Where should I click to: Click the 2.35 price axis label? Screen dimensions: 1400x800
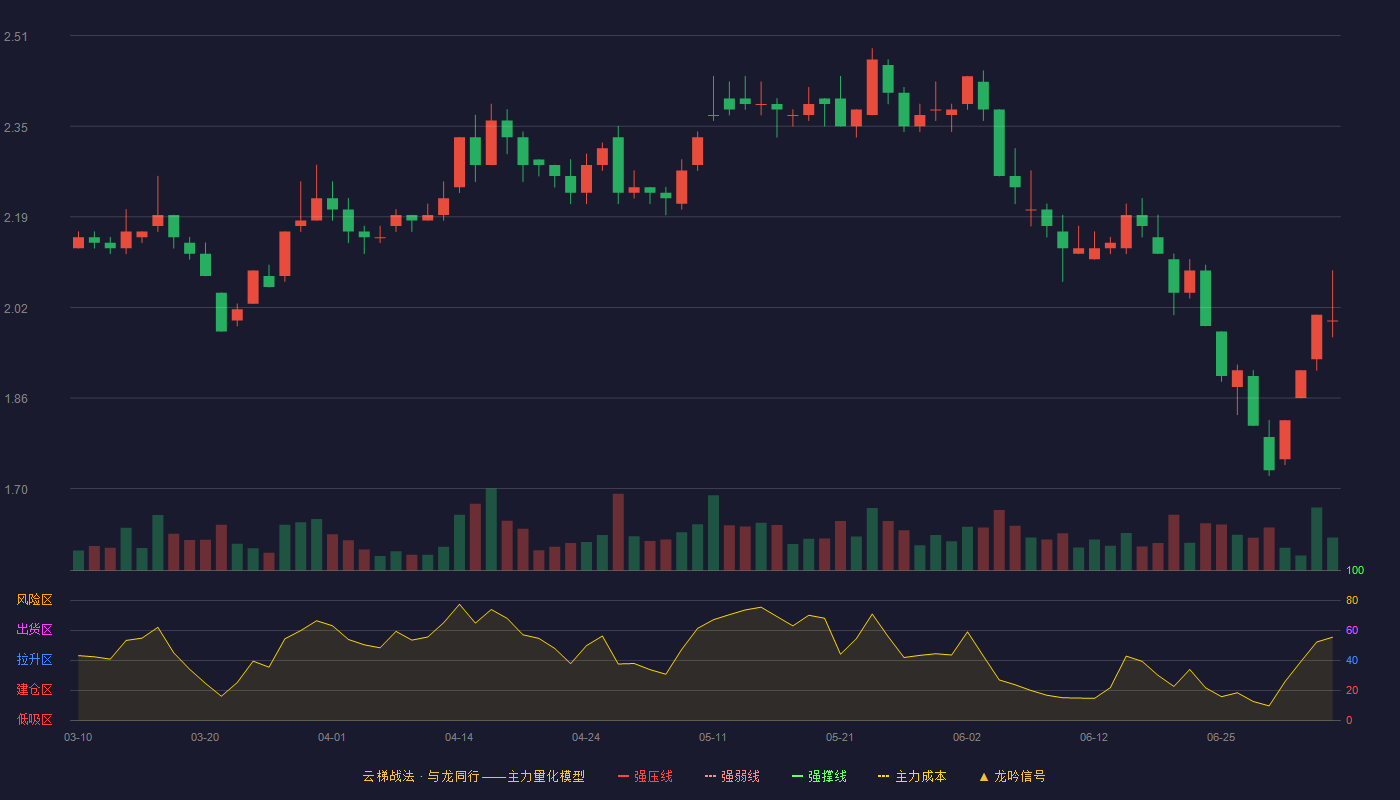pyautogui.click(x=16, y=127)
